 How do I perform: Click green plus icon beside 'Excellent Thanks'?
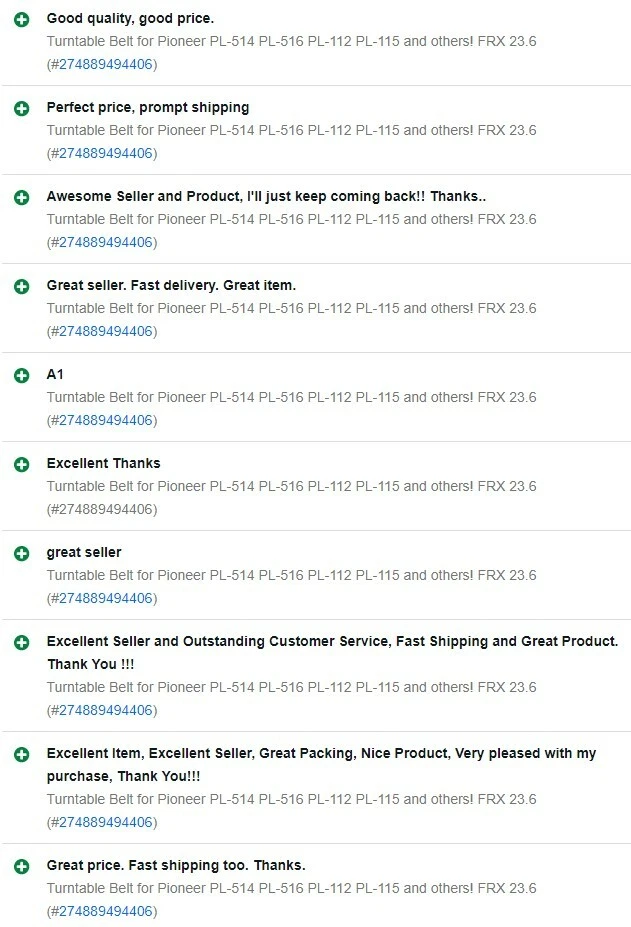[x=22, y=465]
